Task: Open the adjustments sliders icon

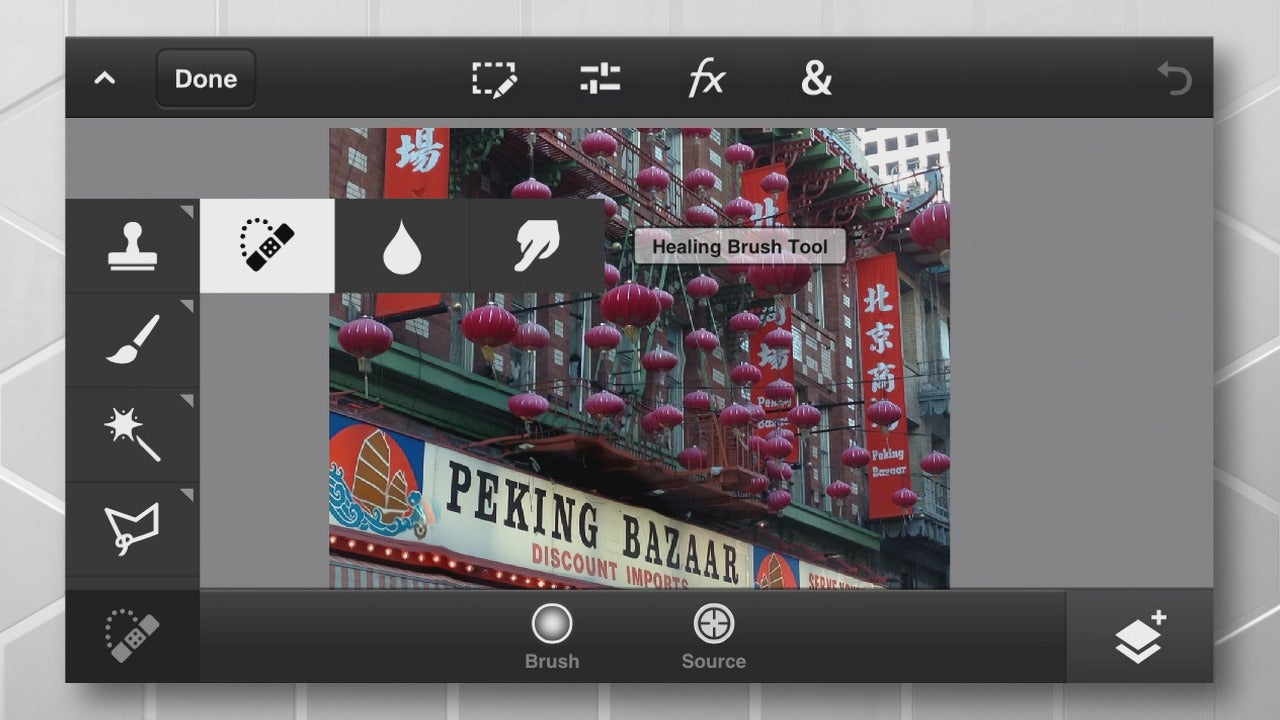Action: point(600,79)
